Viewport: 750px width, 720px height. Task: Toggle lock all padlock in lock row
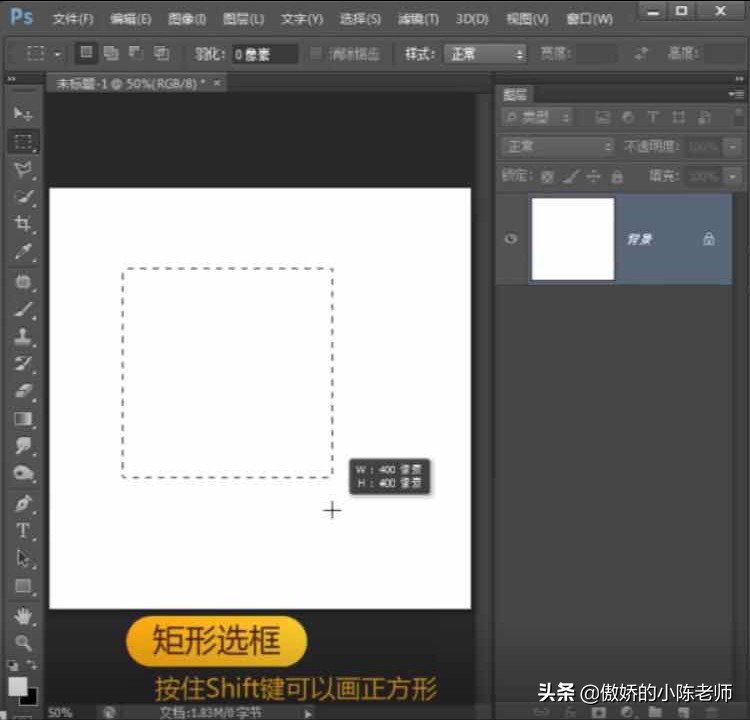(617, 177)
